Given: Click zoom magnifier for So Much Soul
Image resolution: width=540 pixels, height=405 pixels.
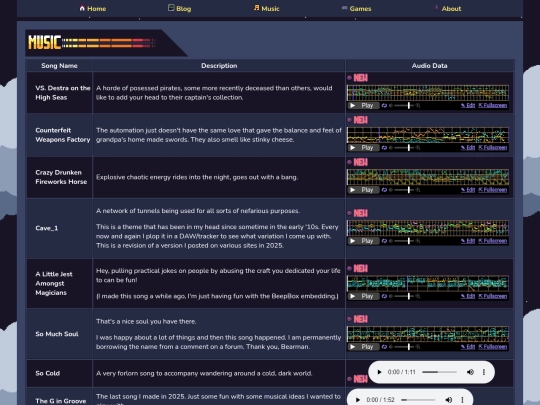Looking at the screenshot, I should tap(418, 347).
